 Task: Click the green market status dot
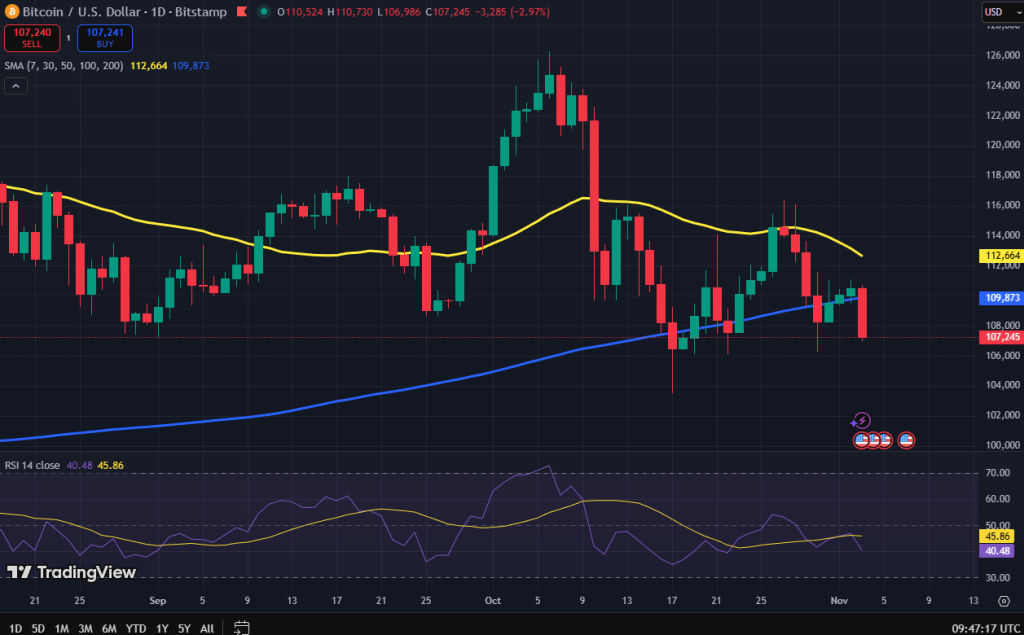pyautogui.click(x=264, y=12)
